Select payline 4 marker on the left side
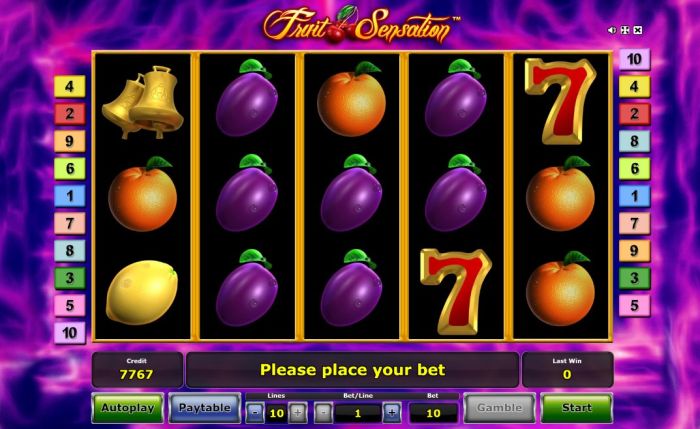 tap(70, 86)
